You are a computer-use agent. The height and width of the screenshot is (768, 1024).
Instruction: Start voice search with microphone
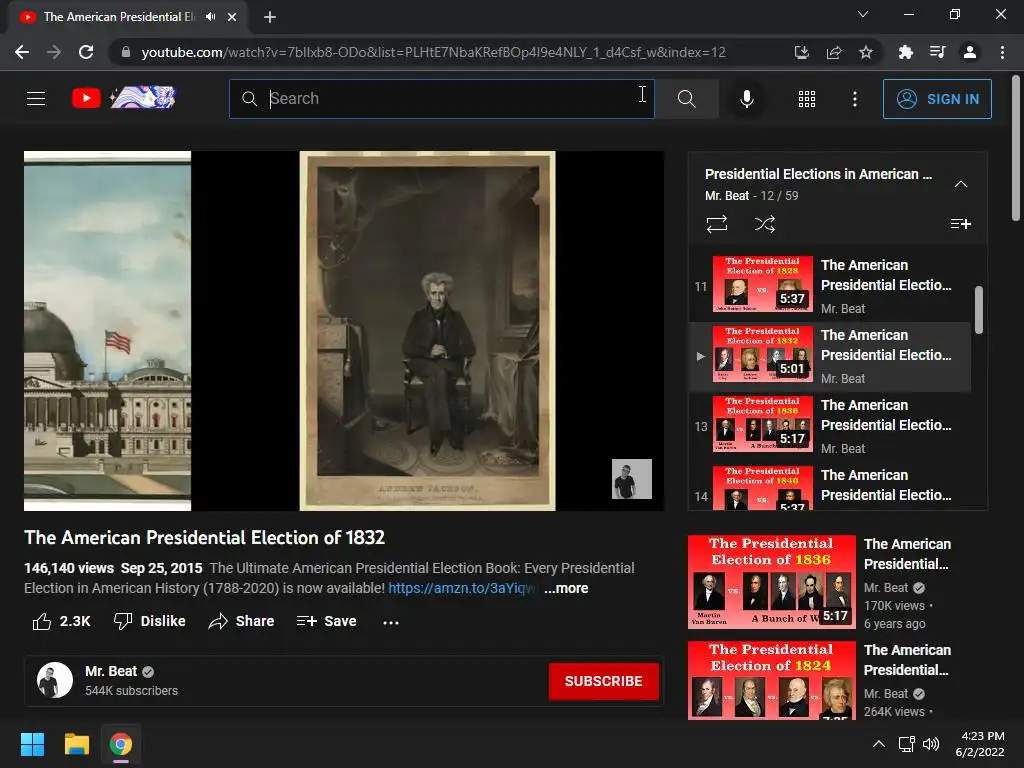coord(746,99)
